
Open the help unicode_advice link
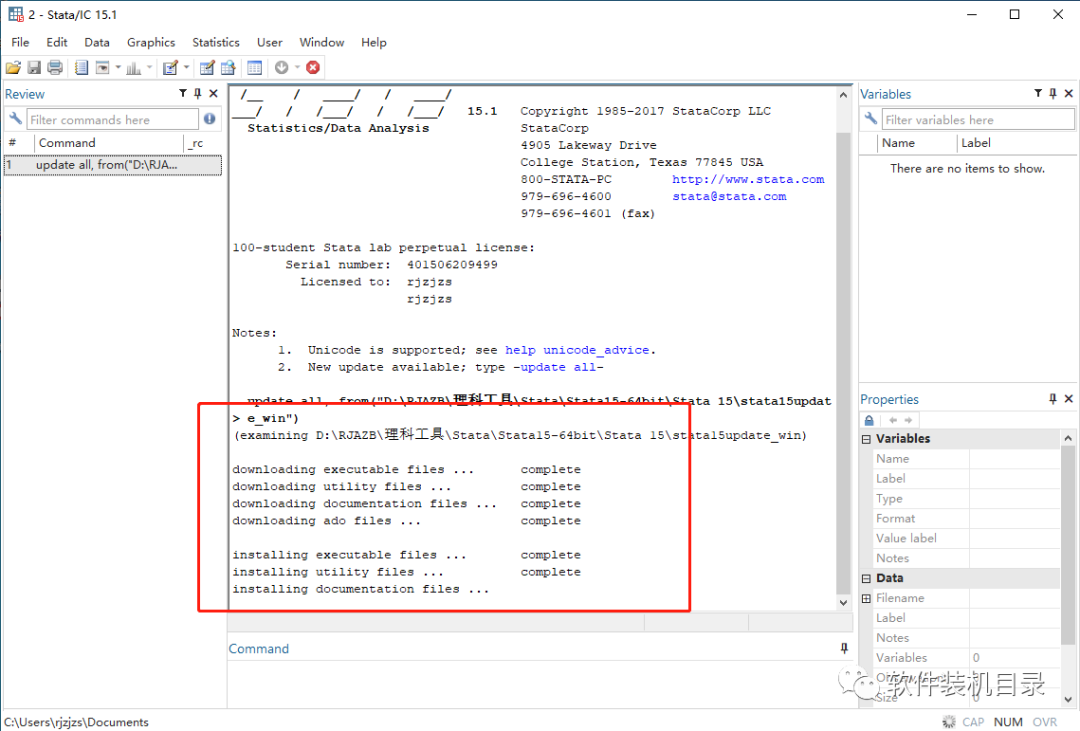tap(577, 350)
